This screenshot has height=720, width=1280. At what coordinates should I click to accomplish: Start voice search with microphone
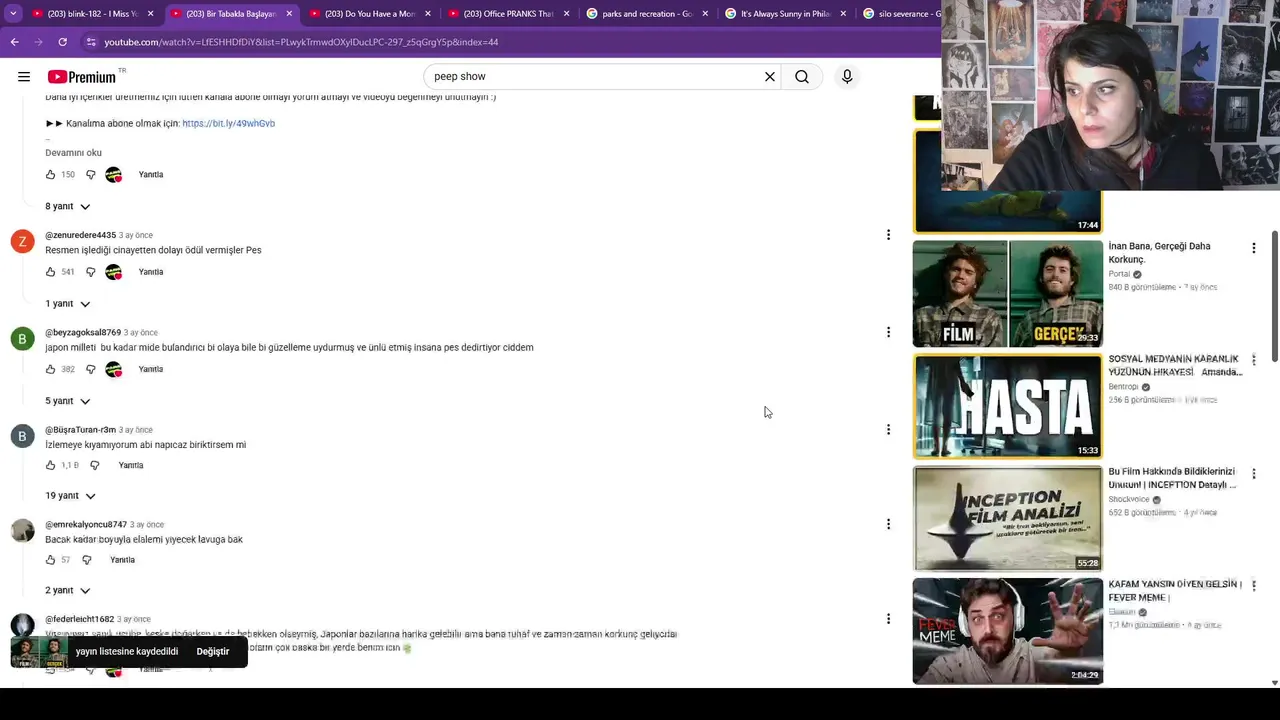tap(847, 77)
